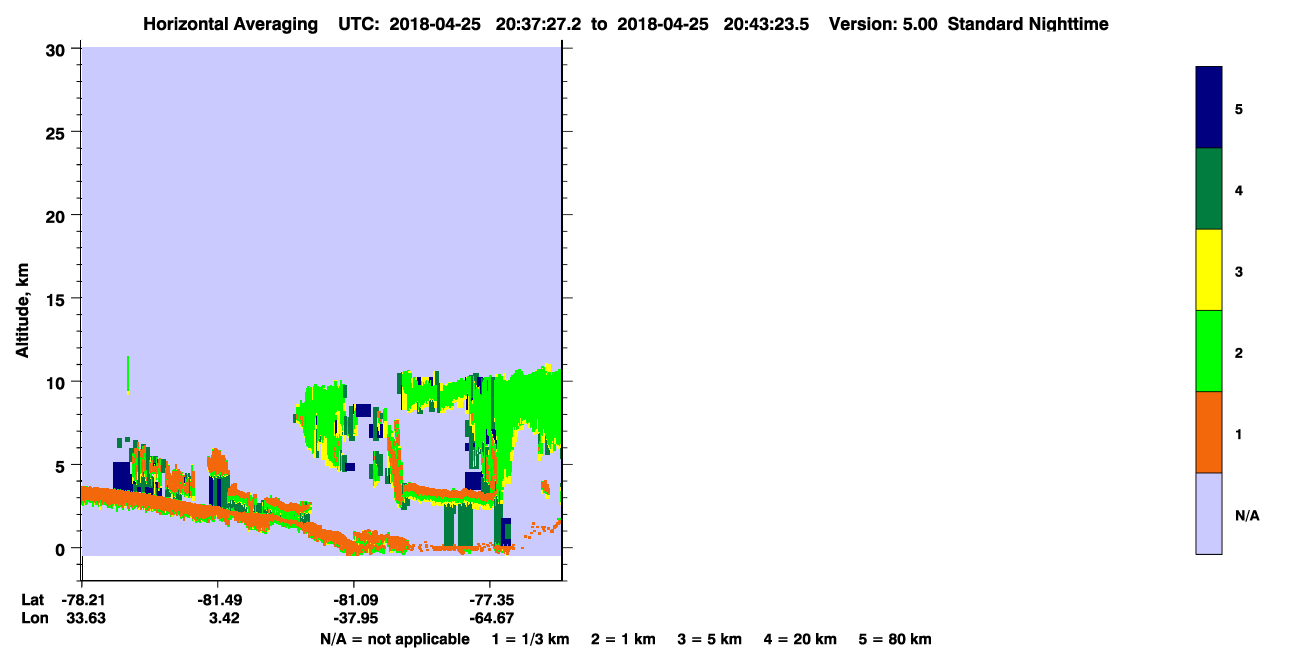Click legend text '5 = 80 km'
This screenshot has width=1300, height=667.
(x=895, y=639)
